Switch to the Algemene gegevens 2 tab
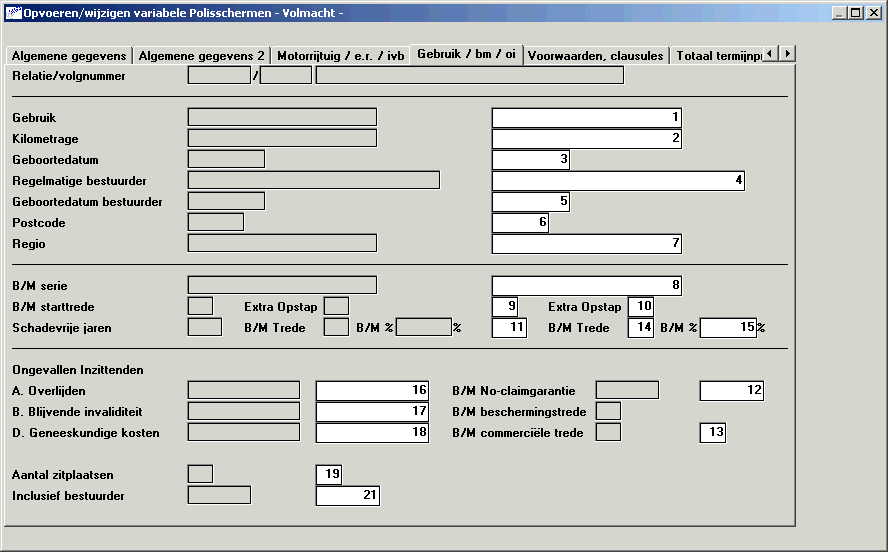The width and height of the screenshot is (888, 552). click(x=201, y=56)
